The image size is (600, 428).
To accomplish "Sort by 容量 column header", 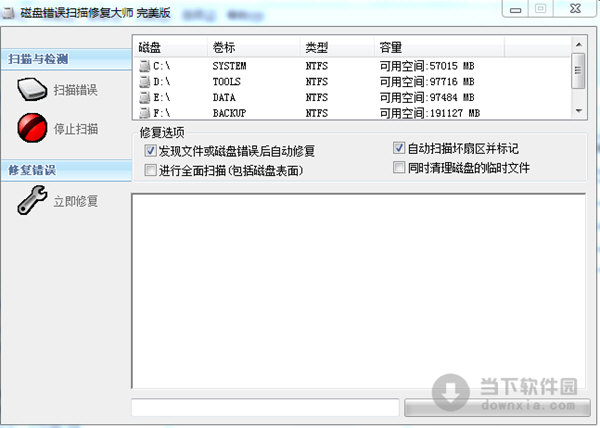I will coord(439,48).
